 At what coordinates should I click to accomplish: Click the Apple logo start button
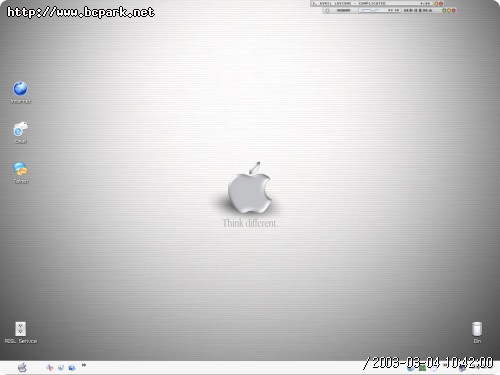22,368
